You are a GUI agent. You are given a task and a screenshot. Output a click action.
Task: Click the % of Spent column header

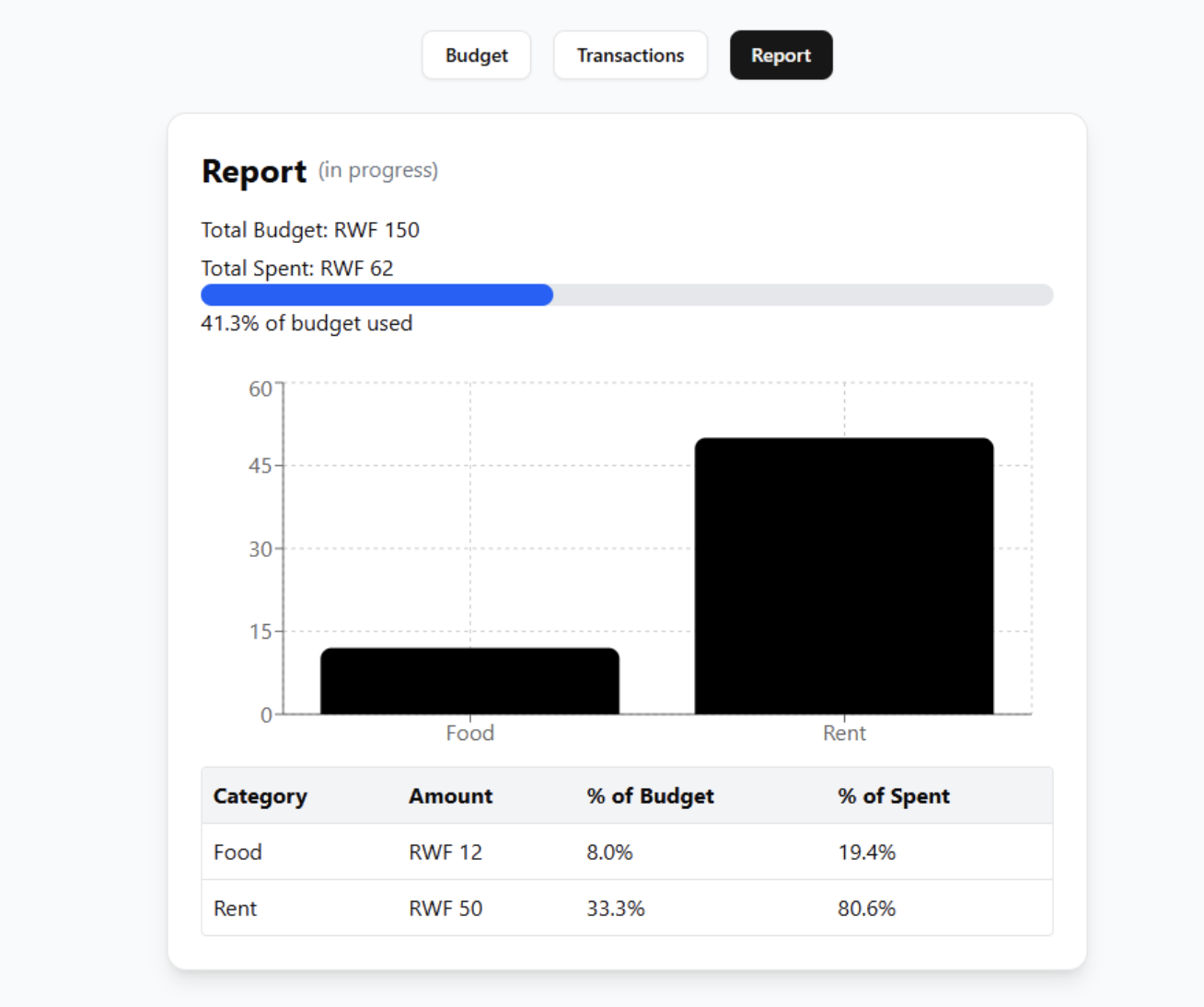[x=894, y=795]
